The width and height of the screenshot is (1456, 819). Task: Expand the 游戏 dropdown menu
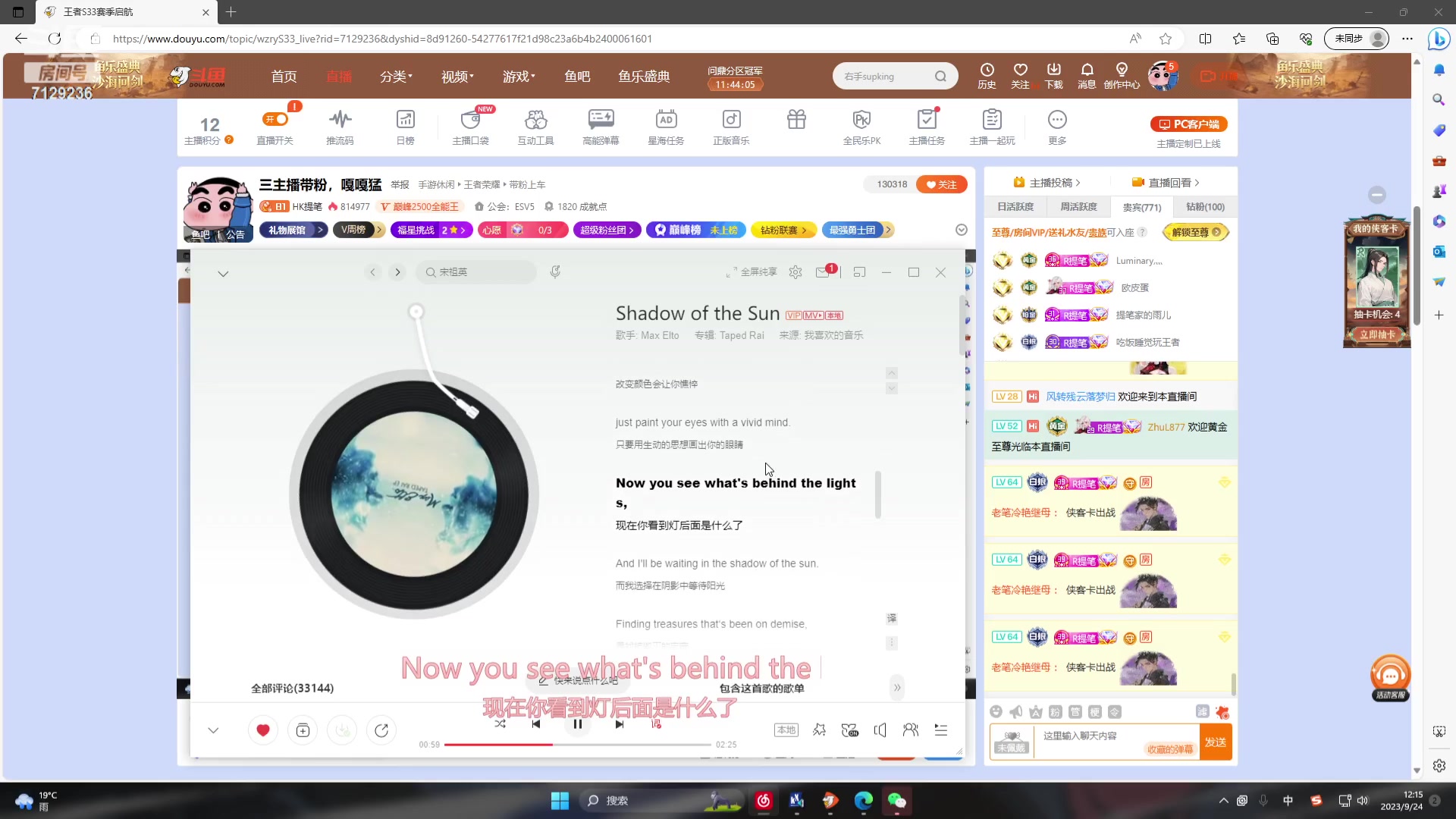point(519,77)
